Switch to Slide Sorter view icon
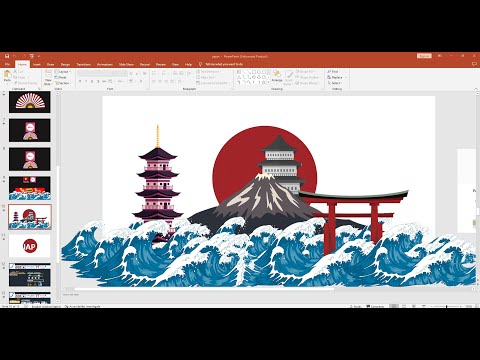The height and width of the screenshot is (360, 480). click(x=404, y=306)
